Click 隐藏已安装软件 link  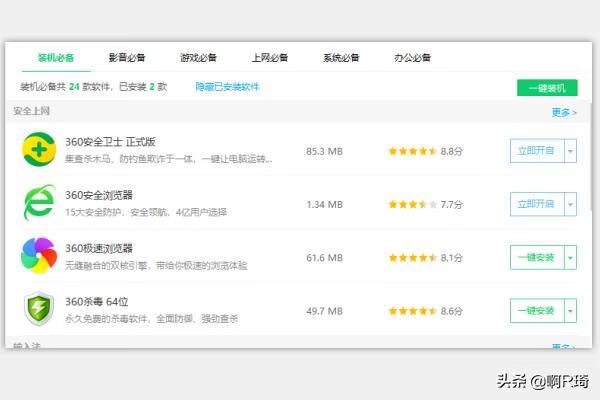click(227, 87)
